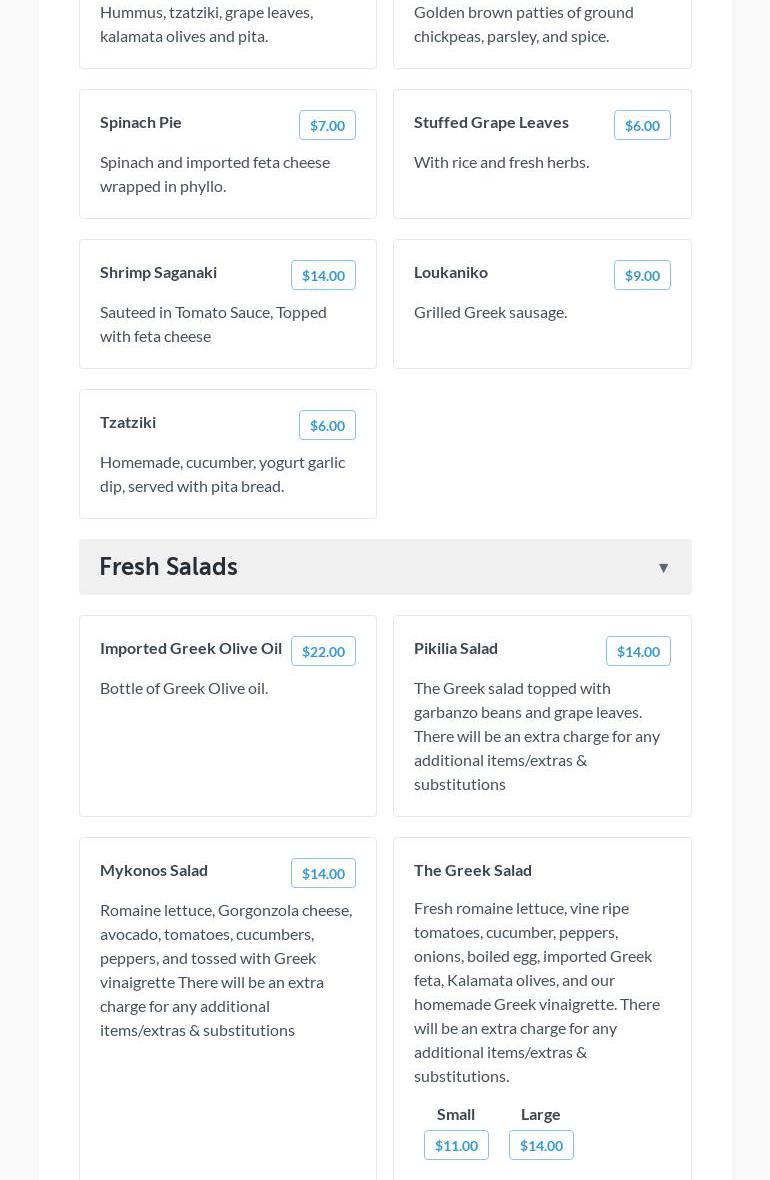Order Tzatziki for $6.00
770x1180 pixels.
(x=327, y=425)
